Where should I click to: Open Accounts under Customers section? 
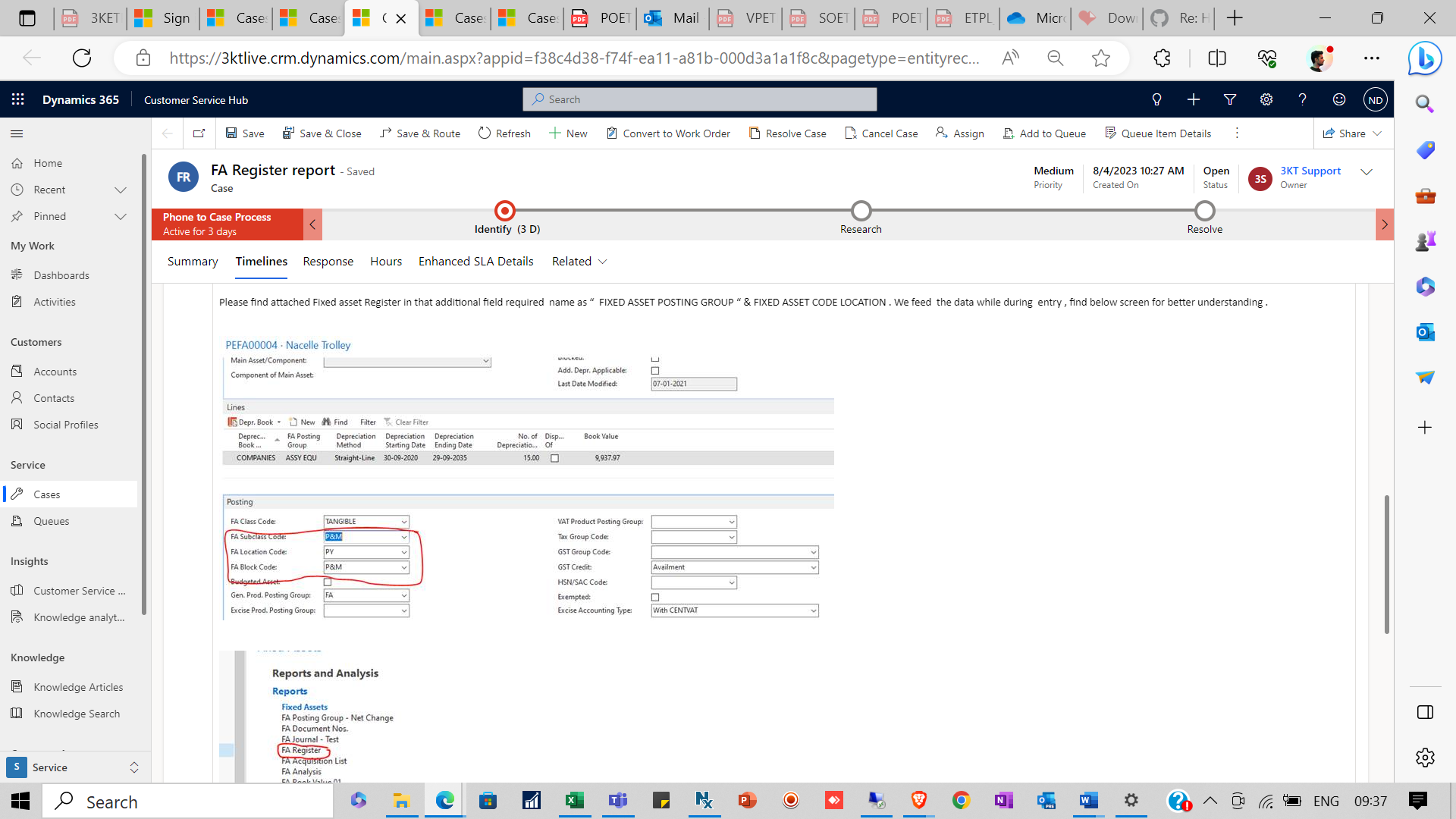(x=54, y=371)
